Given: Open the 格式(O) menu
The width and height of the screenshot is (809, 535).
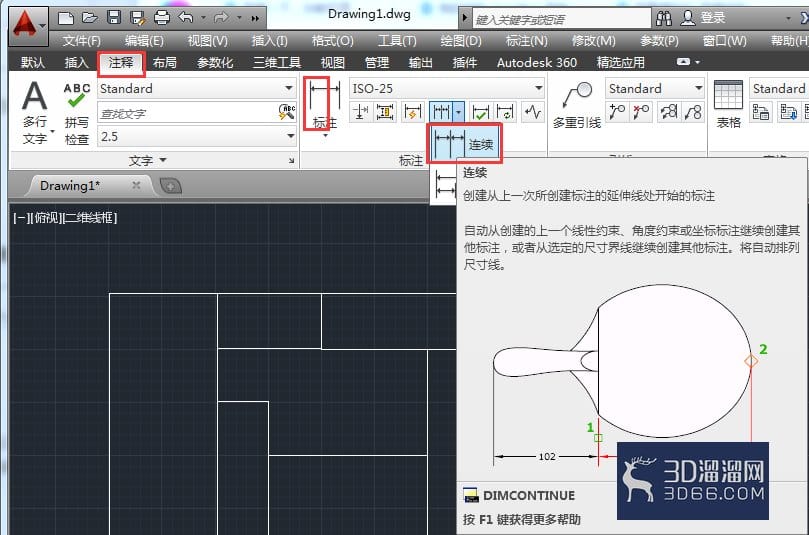Looking at the screenshot, I should [333, 40].
